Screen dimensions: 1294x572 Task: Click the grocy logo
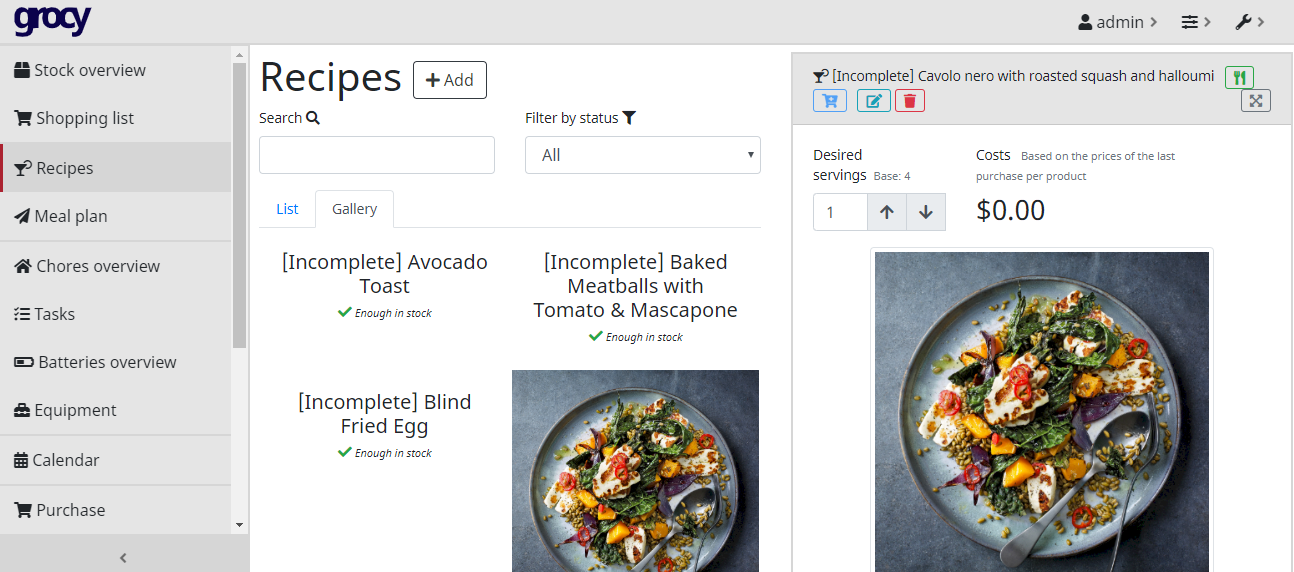(x=52, y=19)
